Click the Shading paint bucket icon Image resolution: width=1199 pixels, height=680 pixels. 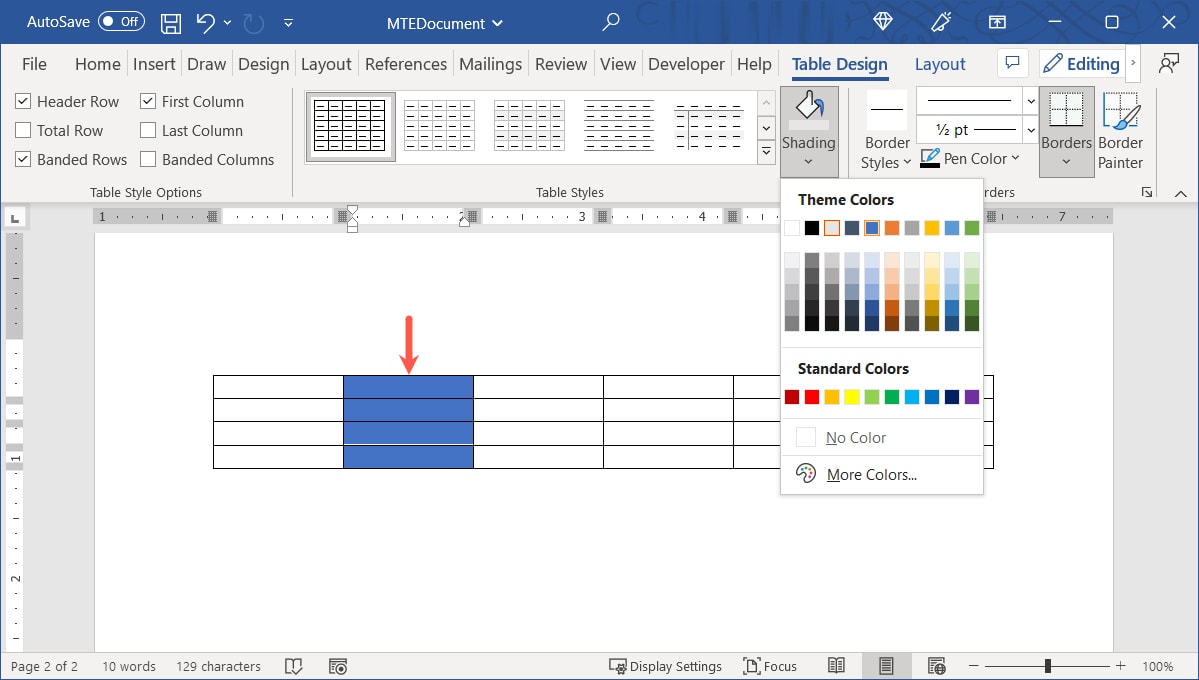coord(808,107)
